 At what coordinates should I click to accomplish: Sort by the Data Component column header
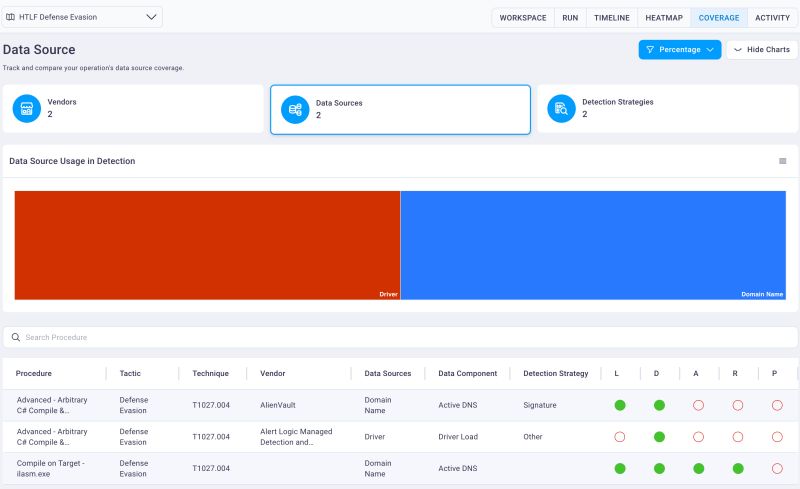click(467, 374)
